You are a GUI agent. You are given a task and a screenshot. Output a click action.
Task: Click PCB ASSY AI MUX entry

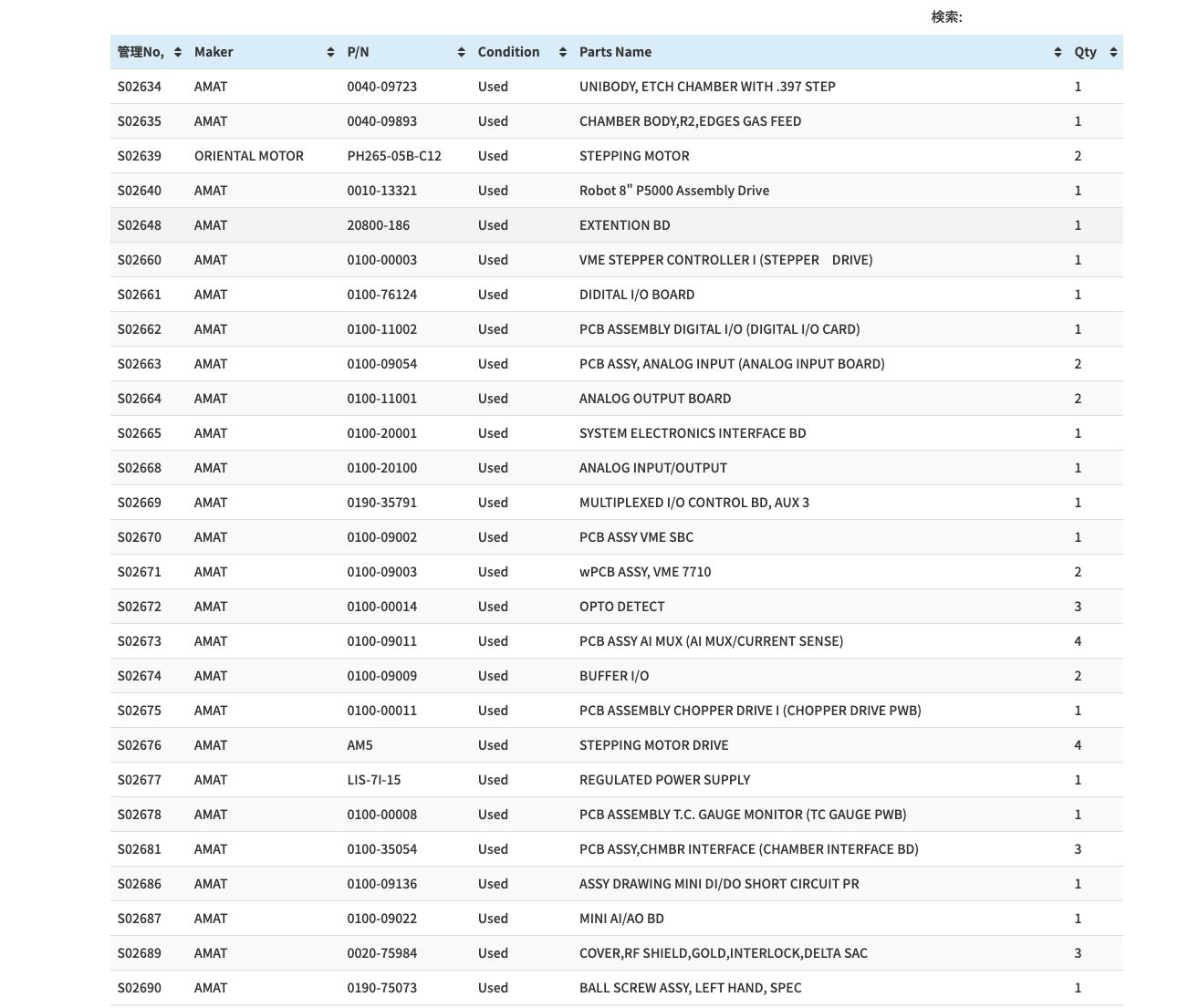tap(711, 641)
